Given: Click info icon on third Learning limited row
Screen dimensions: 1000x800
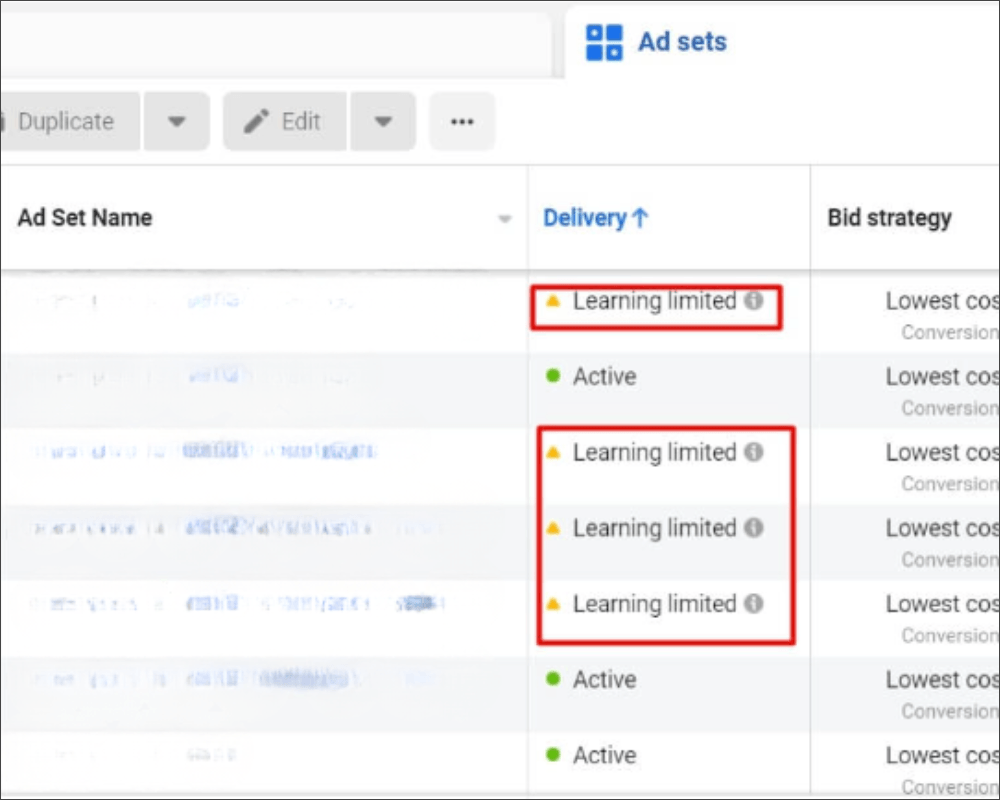Looking at the screenshot, I should (754, 528).
